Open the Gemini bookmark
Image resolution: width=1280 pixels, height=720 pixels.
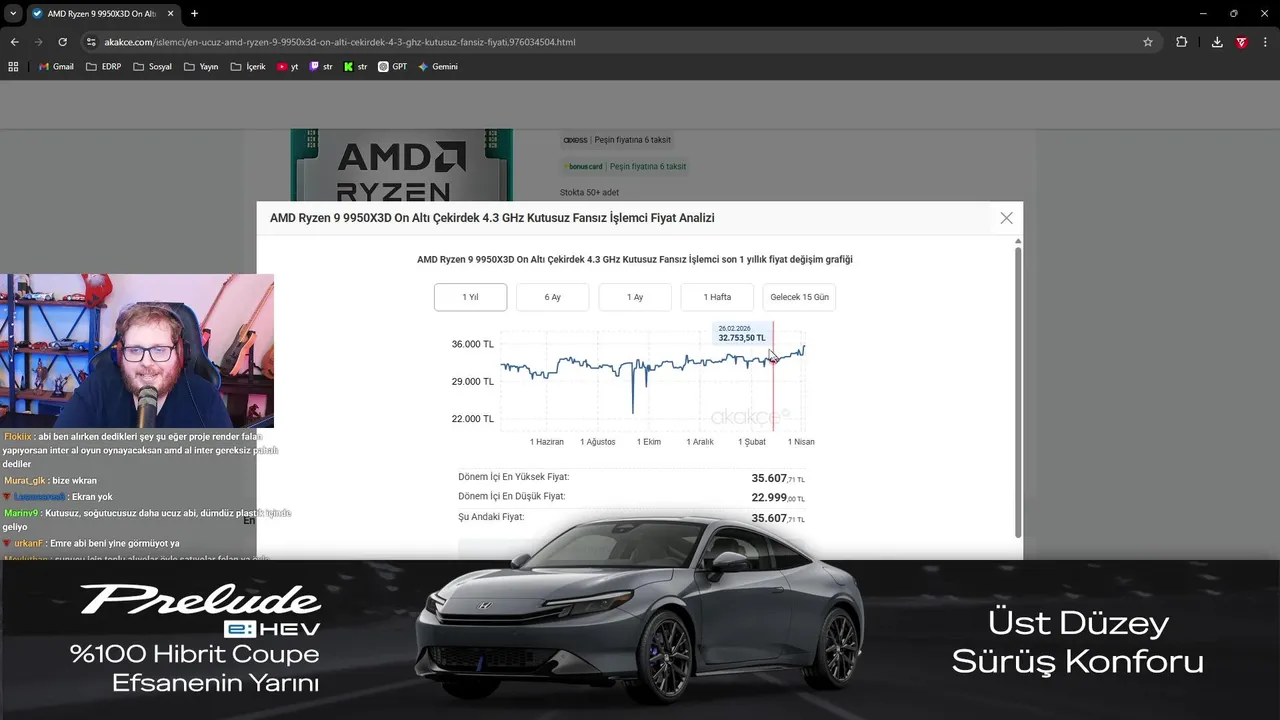coord(438,67)
